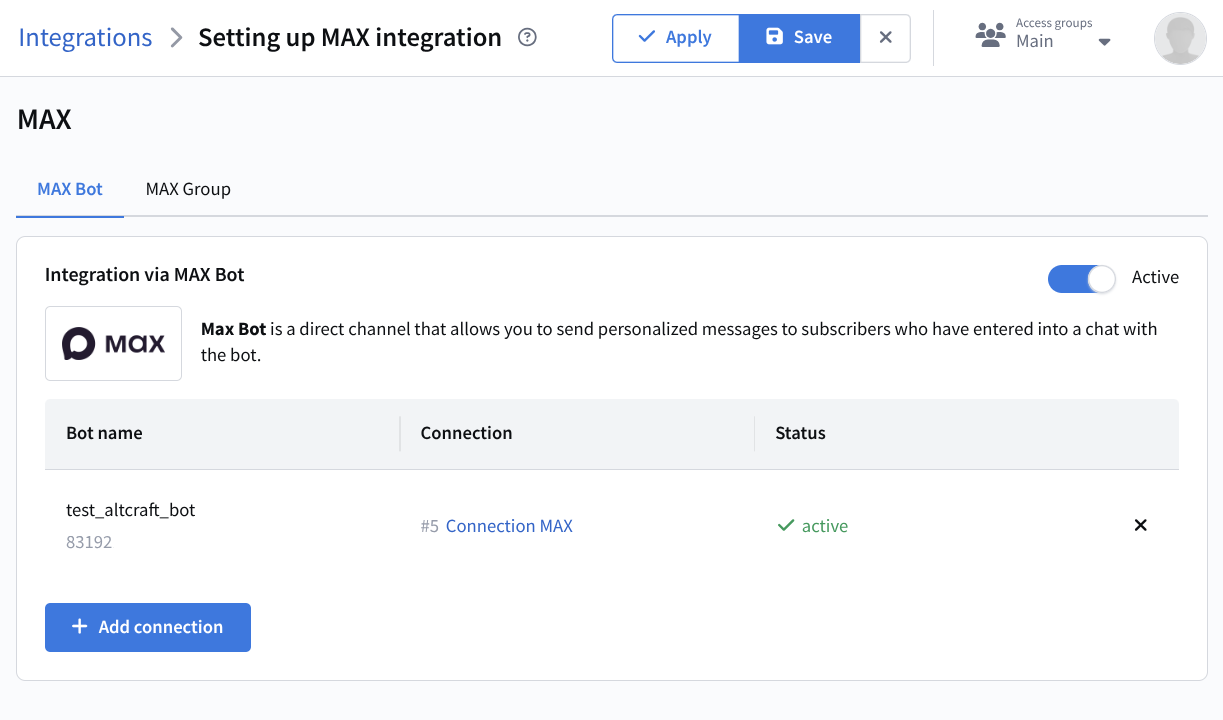1223x720 pixels.
Task: Click the Bot name column header
Action: [104, 433]
